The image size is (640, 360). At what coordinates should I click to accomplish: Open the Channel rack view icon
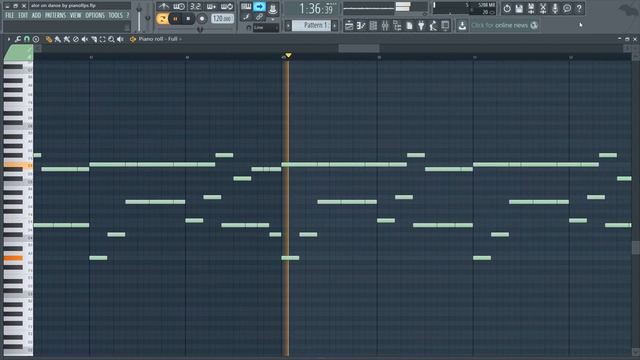click(x=373, y=26)
